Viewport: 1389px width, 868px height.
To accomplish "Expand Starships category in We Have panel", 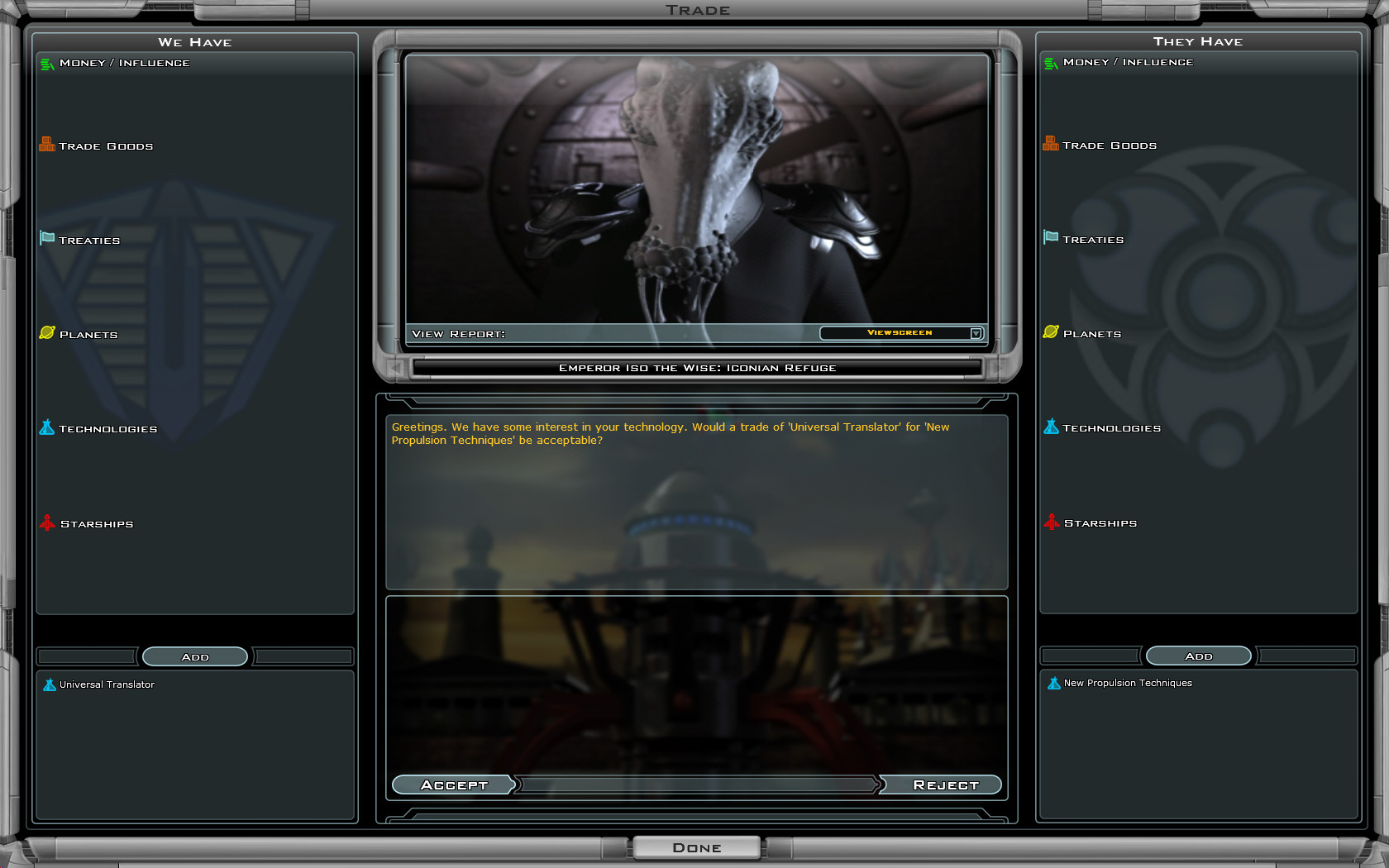I will [x=97, y=524].
